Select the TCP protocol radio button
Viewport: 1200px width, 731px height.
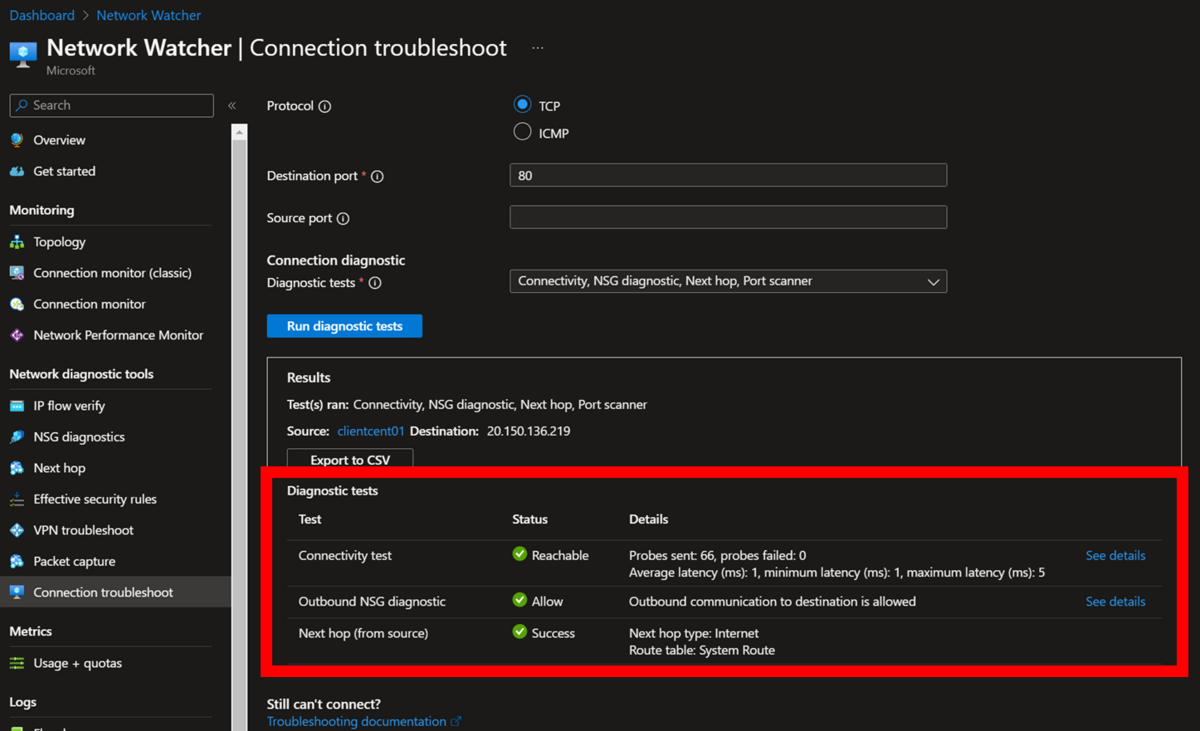pyautogui.click(x=522, y=104)
